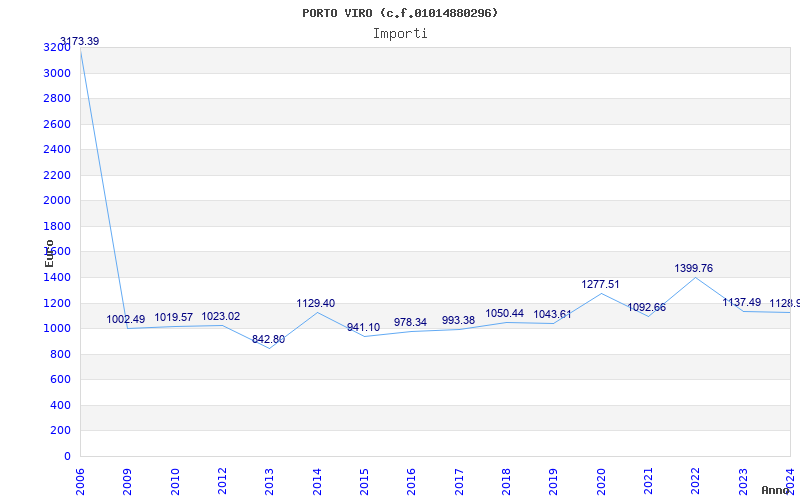Viewport: 800px width, 500px height.
Task: Click the chart title PORTO VIRO (c.f.01014880296)
Action: (400, 13)
